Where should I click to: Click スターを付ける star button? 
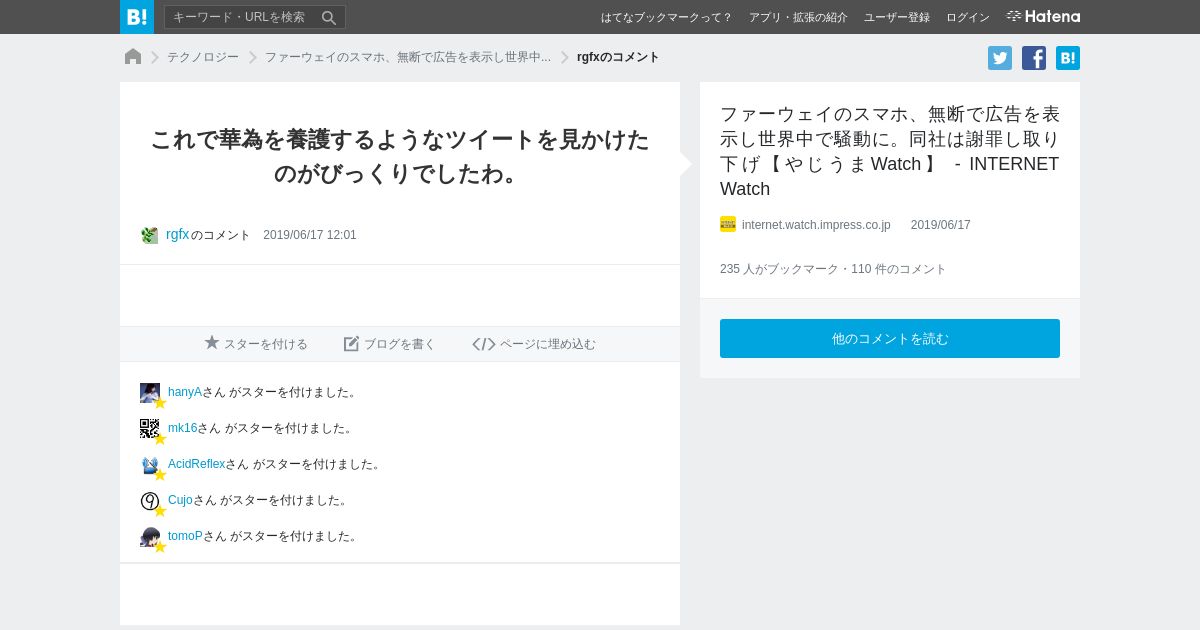coord(256,343)
